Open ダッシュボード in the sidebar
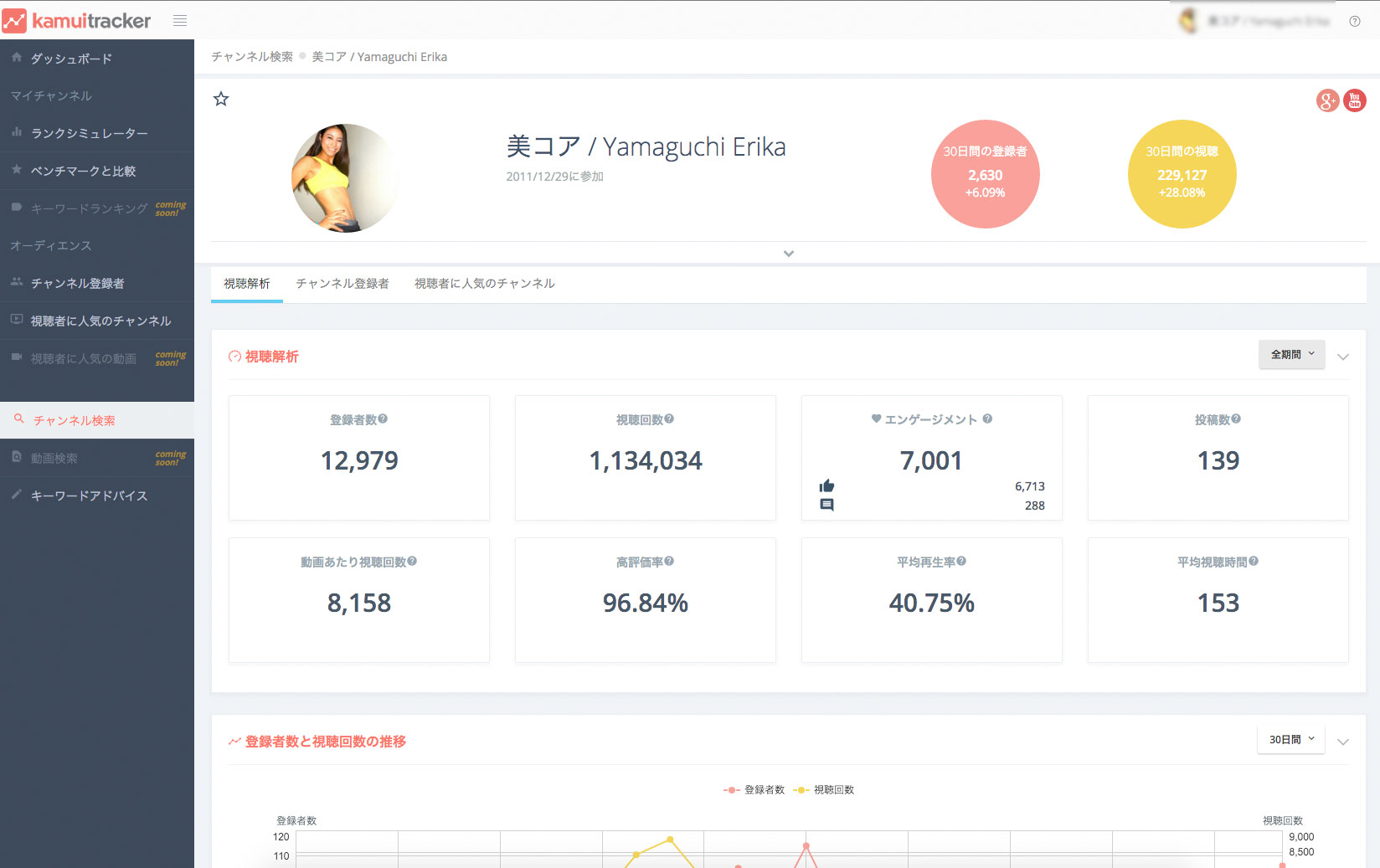The width and height of the screenshot is (1380, 868). (x=97, y=59)
